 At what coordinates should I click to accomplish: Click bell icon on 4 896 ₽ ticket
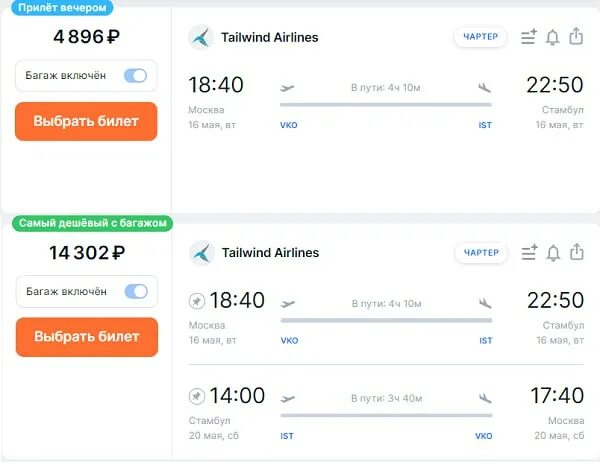click(x=552, y=38)
